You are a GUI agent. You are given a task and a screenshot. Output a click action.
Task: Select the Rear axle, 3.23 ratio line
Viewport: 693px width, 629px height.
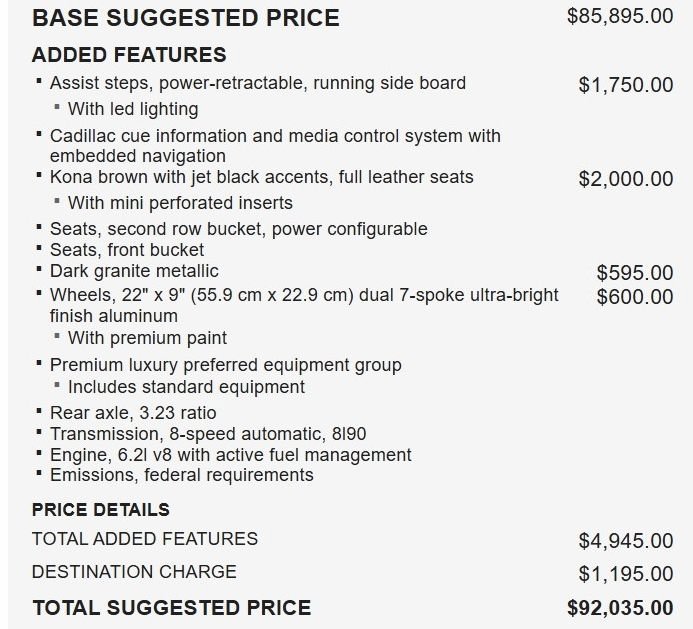tap(133, 413)
